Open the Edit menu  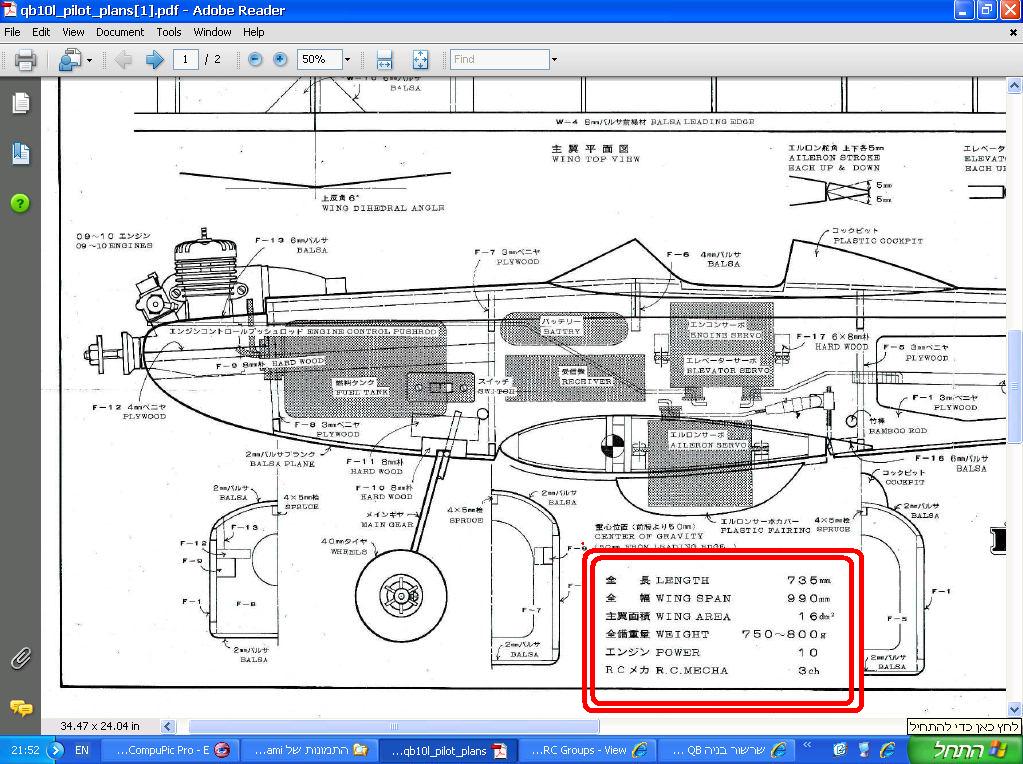41,32
